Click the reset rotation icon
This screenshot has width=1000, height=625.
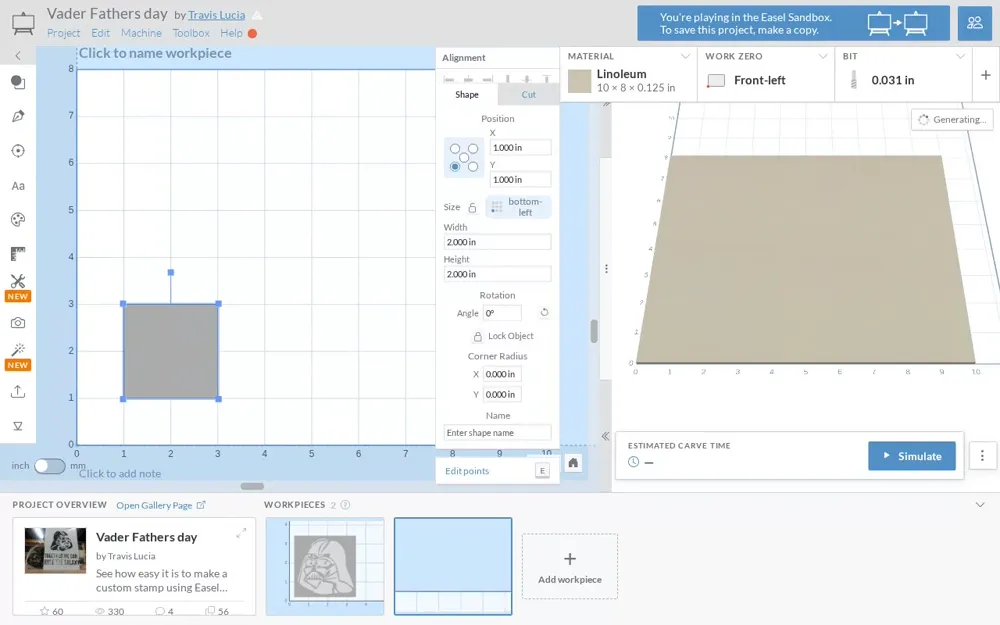pos(544,312)
